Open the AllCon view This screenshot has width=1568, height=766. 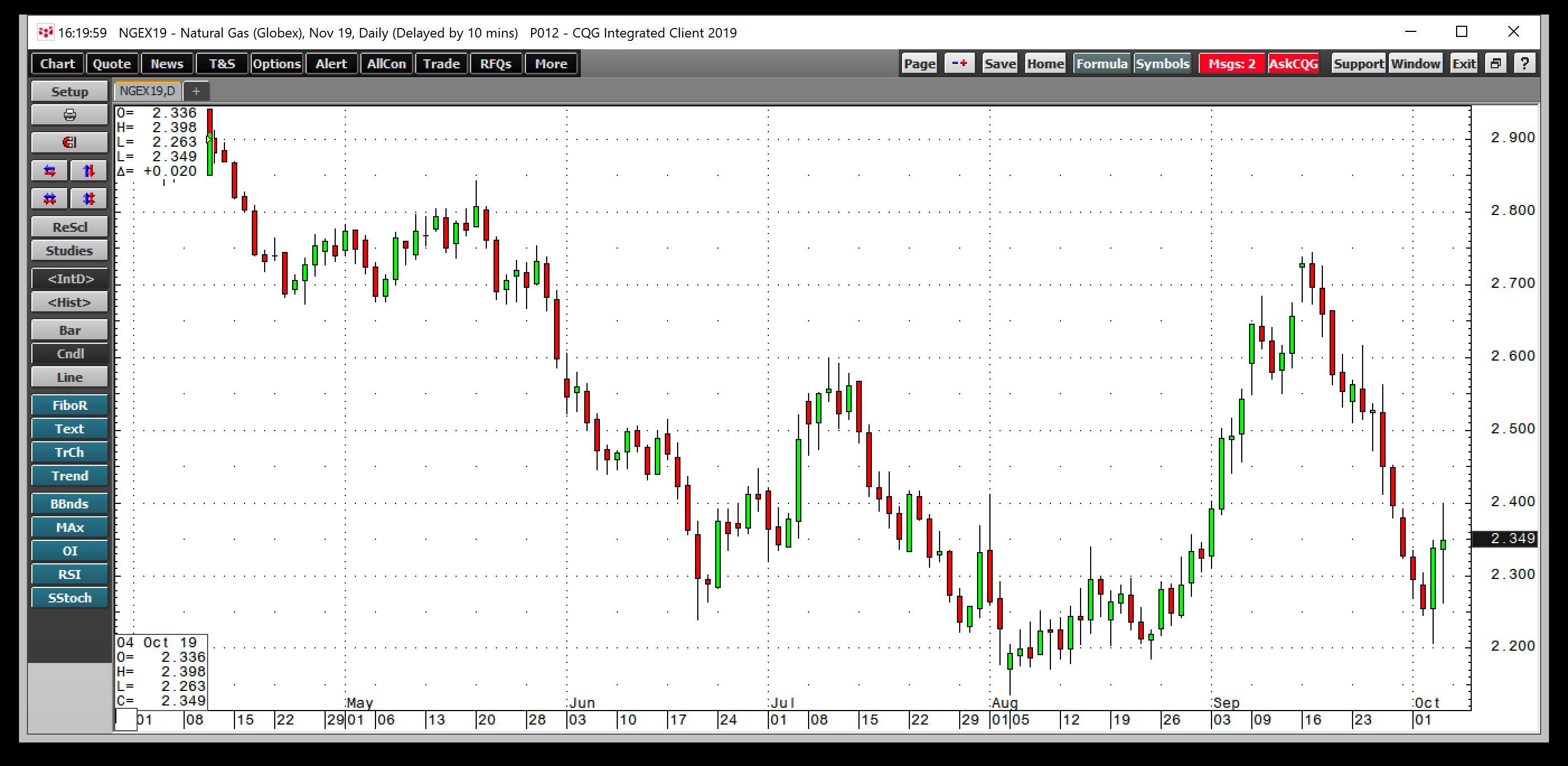pyautogui.click(x=387, y=63)
